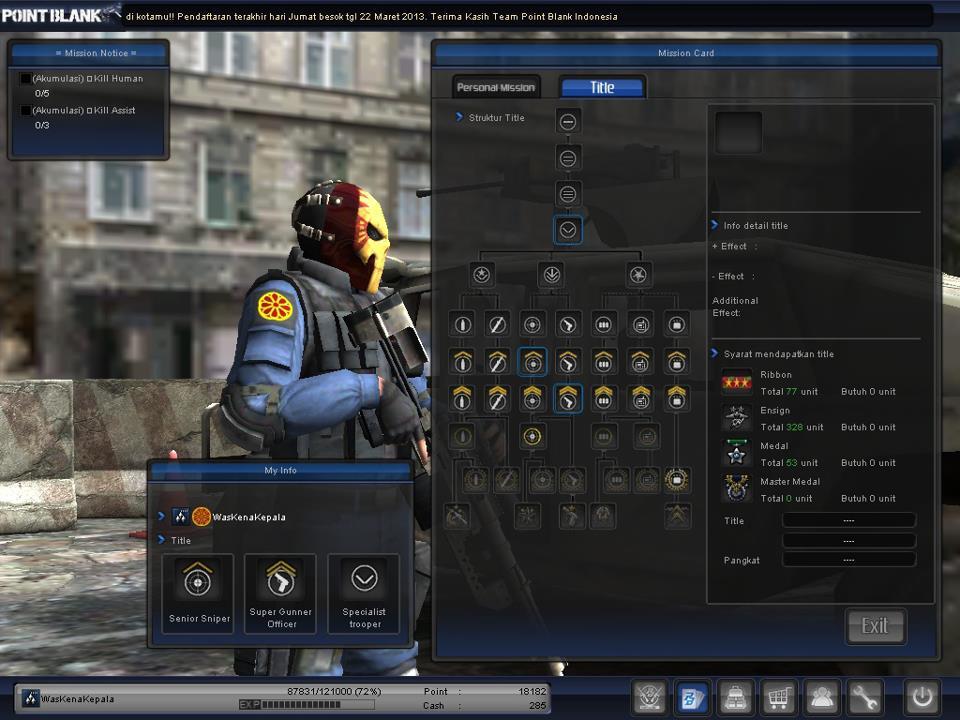Screen dimensions: 960x720
Task: Click the Ribbon requirement icon
Action: [x=737, y=383]
